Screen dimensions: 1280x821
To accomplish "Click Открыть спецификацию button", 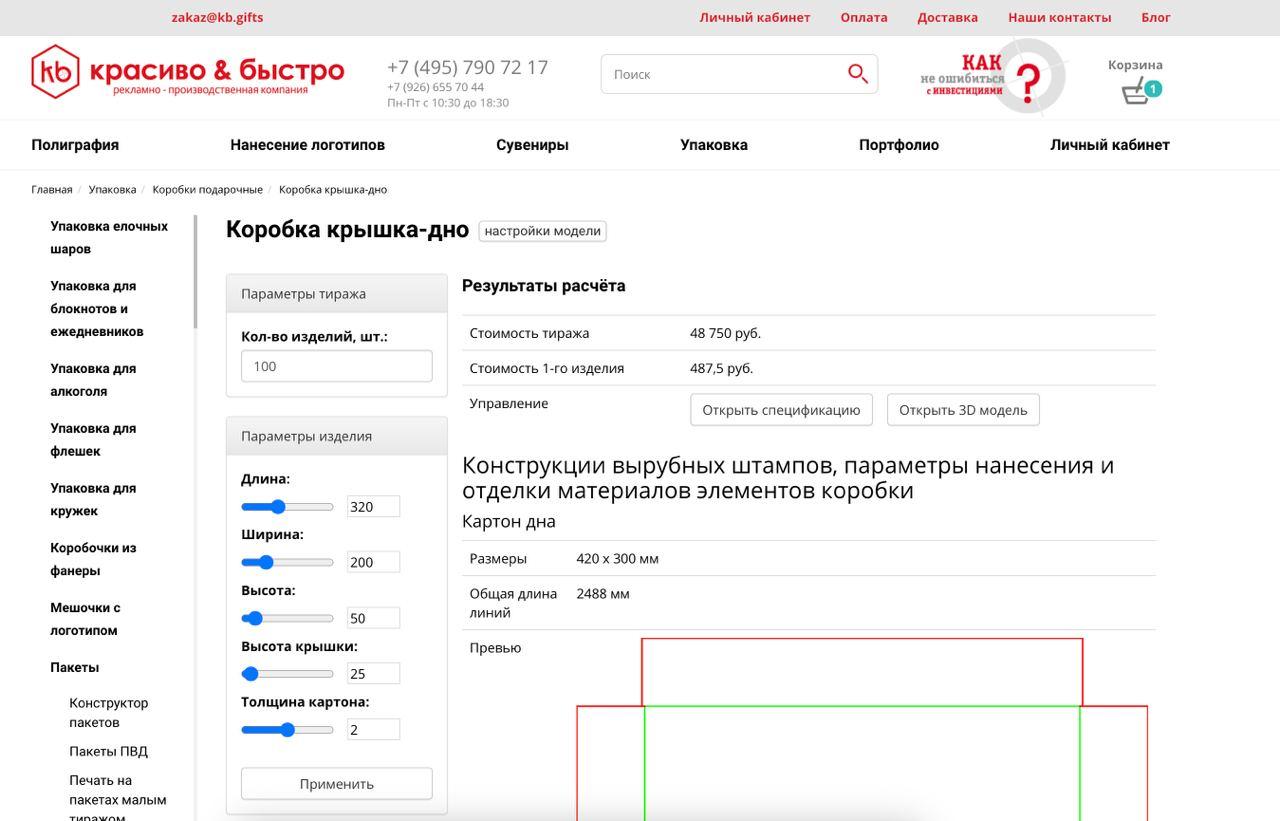I will [x=781, y=409].
